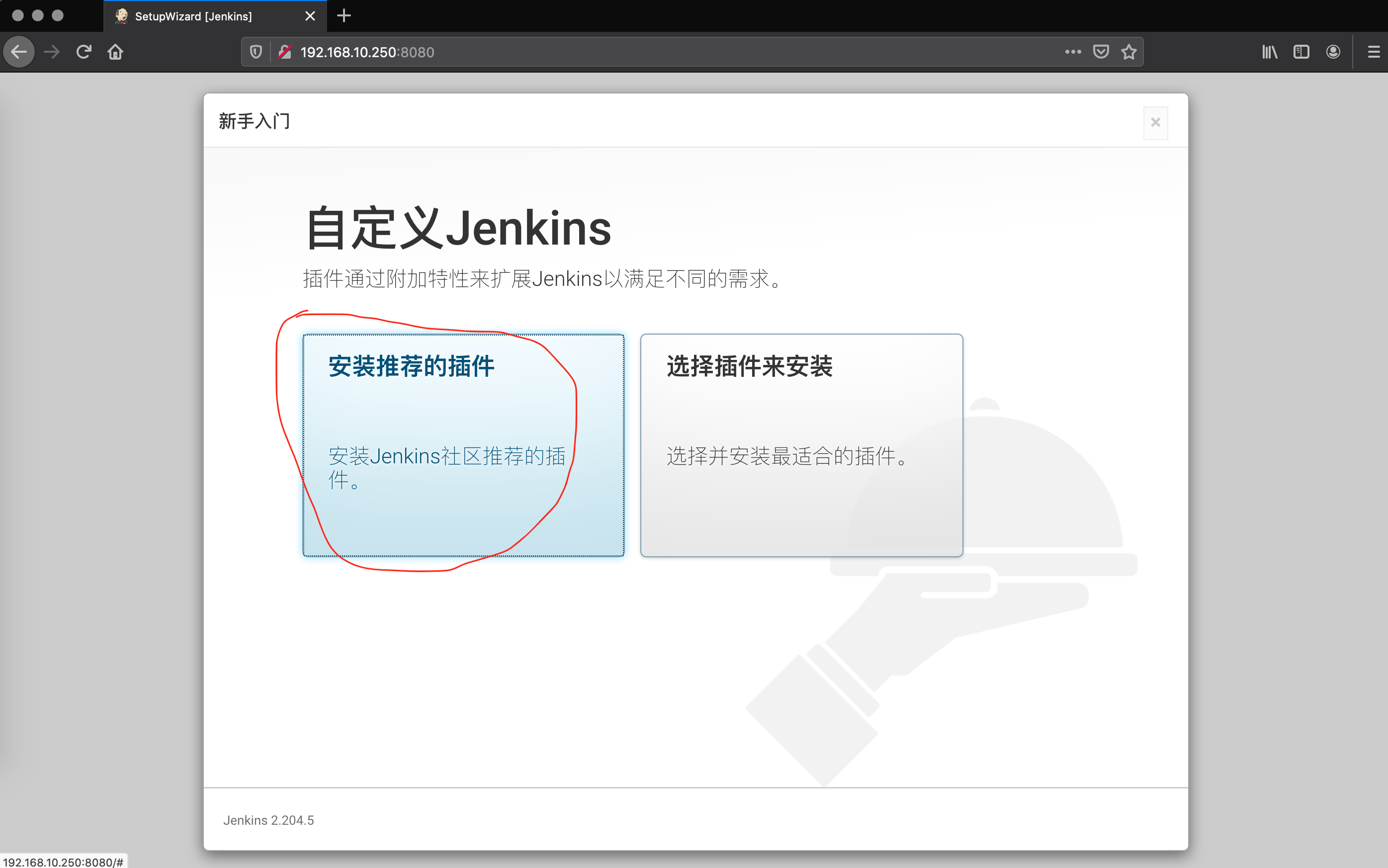Select the SetupWizard [Jenkins] tab
This screenshot has width=1388, height=868.
click(215, 16)
